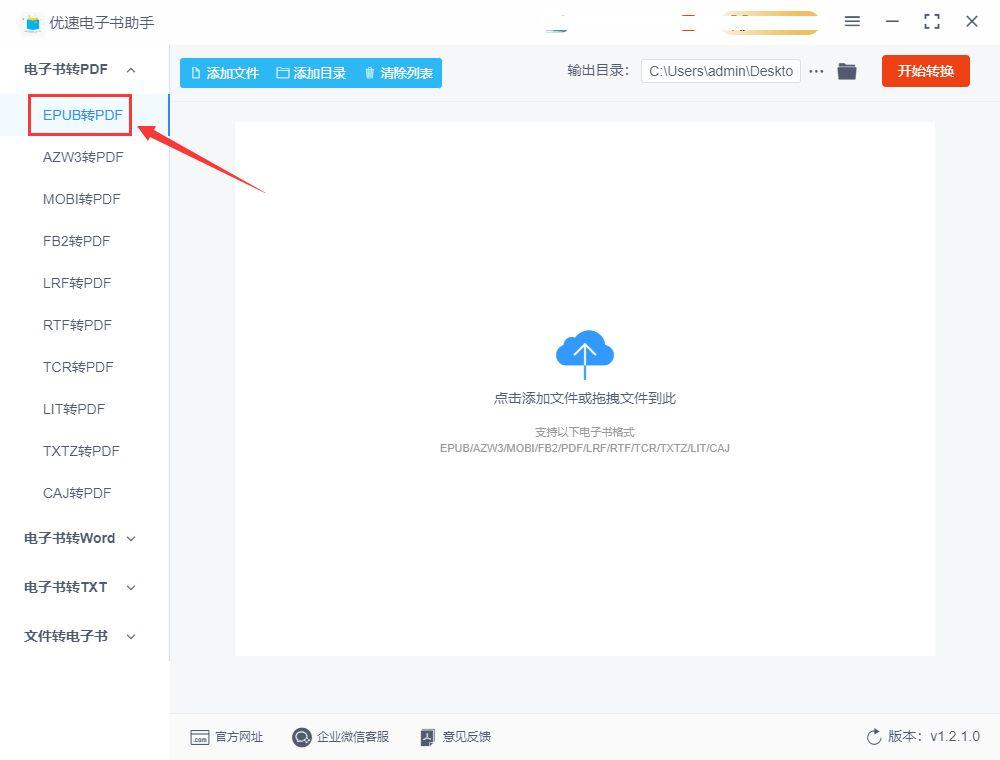Click the cloud upload icon

tap(585, 354)
